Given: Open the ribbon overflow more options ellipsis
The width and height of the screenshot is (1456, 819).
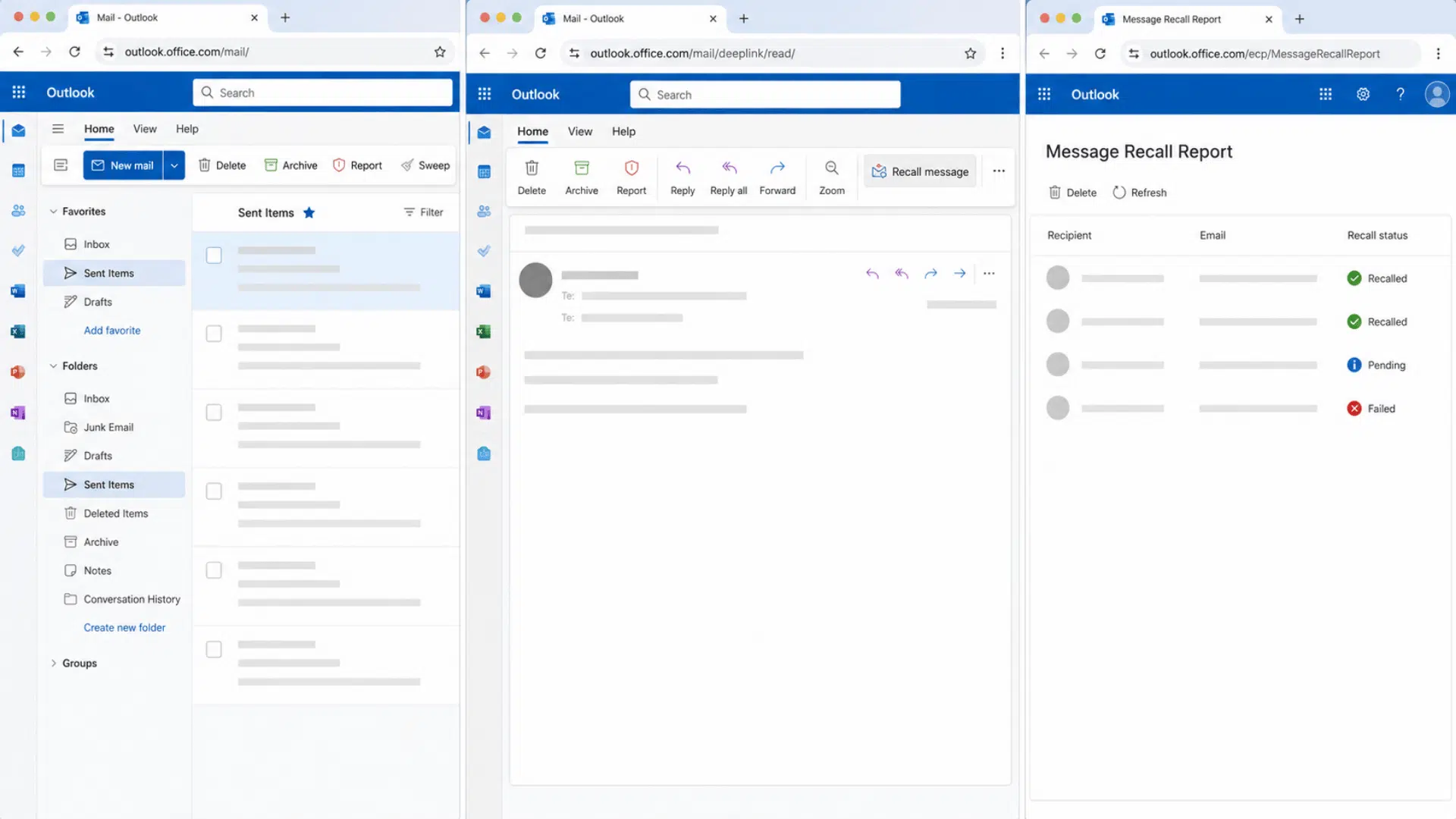Looking at the screenshot, I should click(x=999, y=171).
